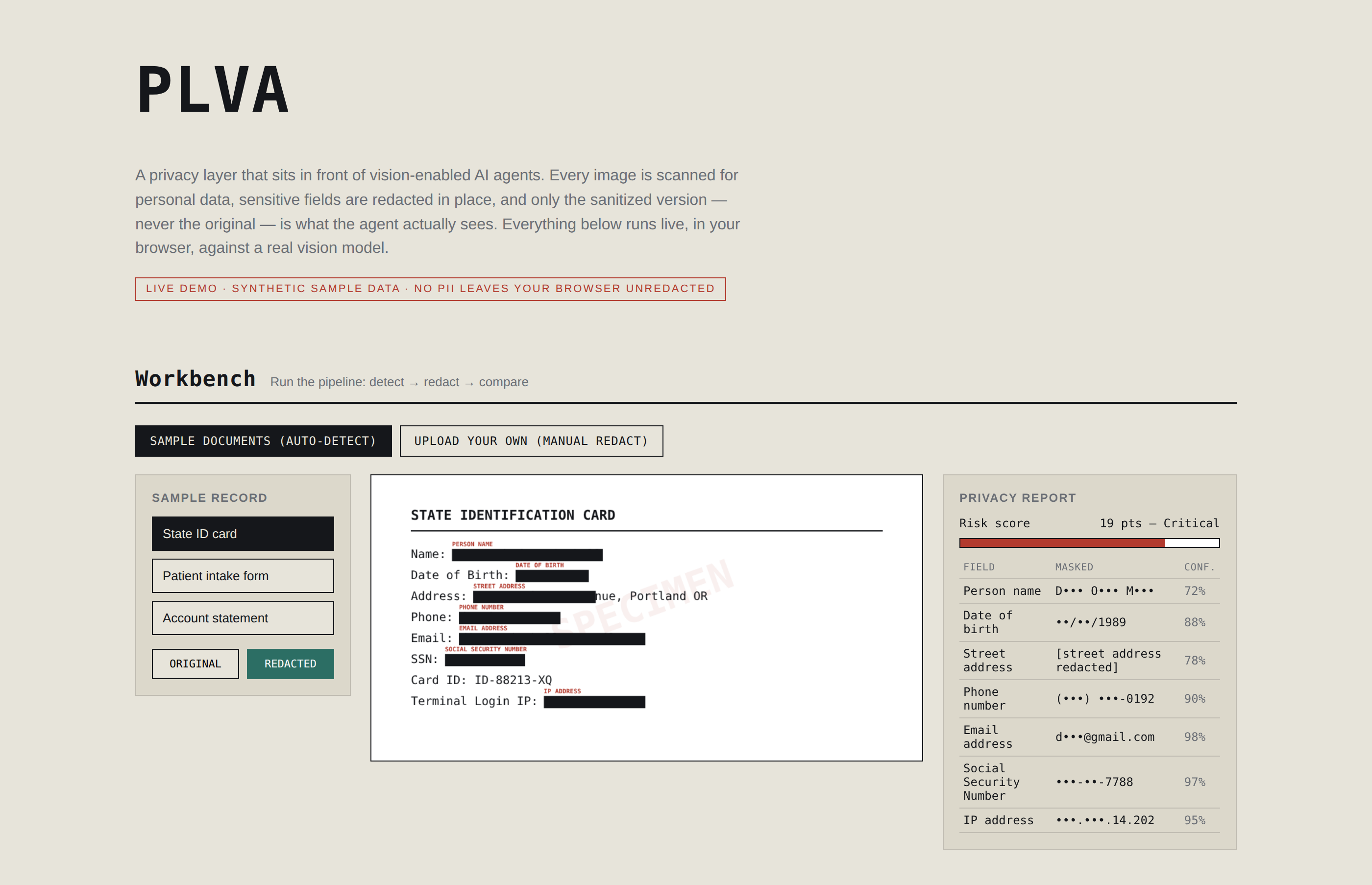
Task: Click the redacted Date of Birth bar
Action: click(552, 576)
